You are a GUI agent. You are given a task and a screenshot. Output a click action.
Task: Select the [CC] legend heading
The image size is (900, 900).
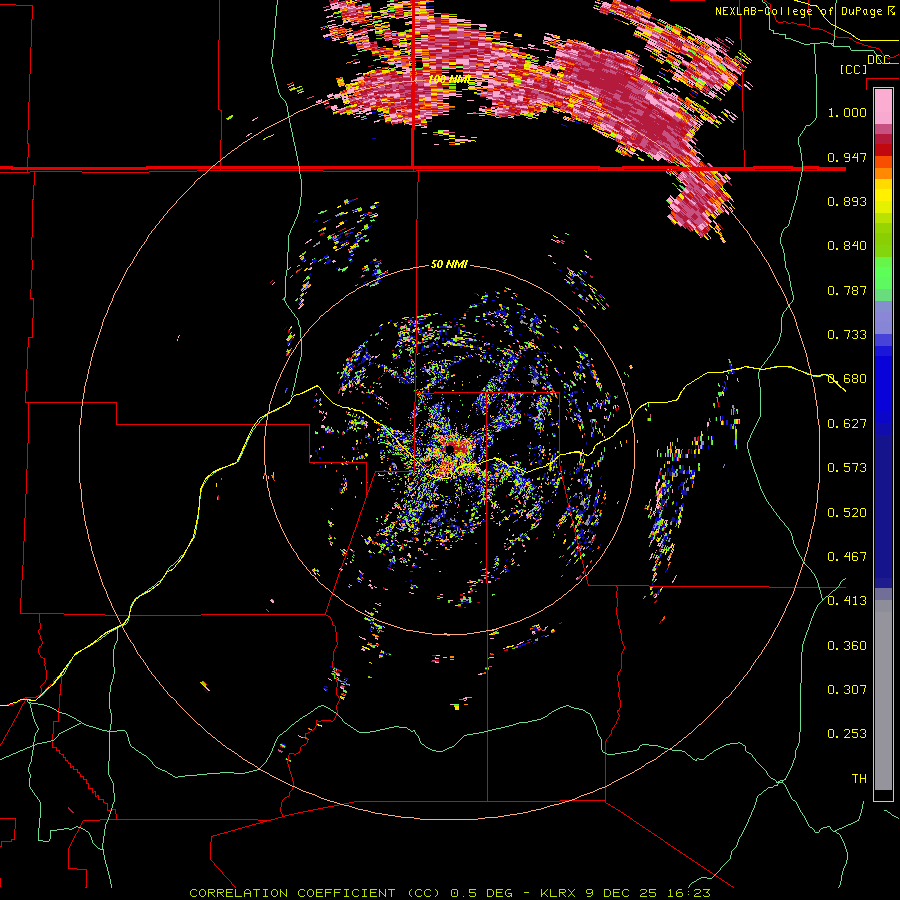click(x=854, y=69)
